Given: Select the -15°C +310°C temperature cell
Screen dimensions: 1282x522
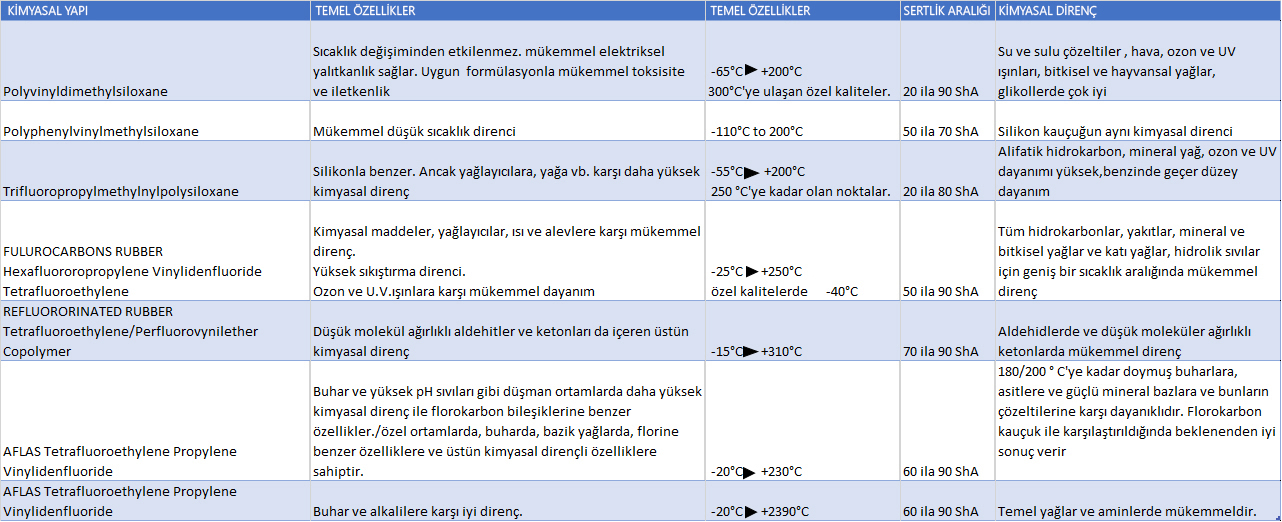Looking at the screenshot, I should click(x=803, y=331).
